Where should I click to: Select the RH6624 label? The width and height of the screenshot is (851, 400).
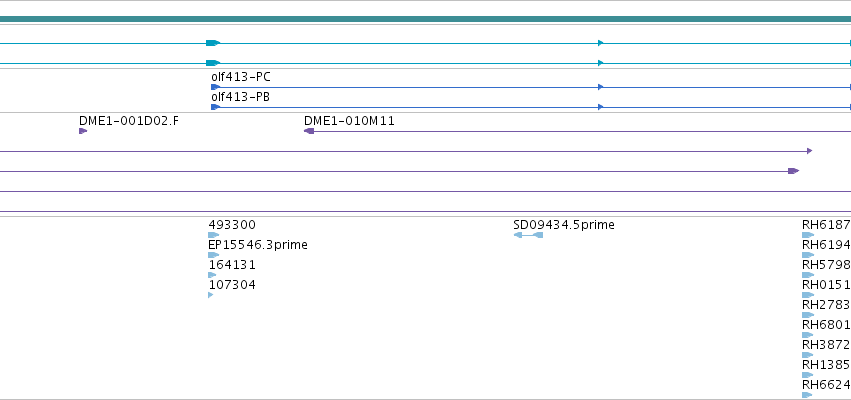click(826, 385)
